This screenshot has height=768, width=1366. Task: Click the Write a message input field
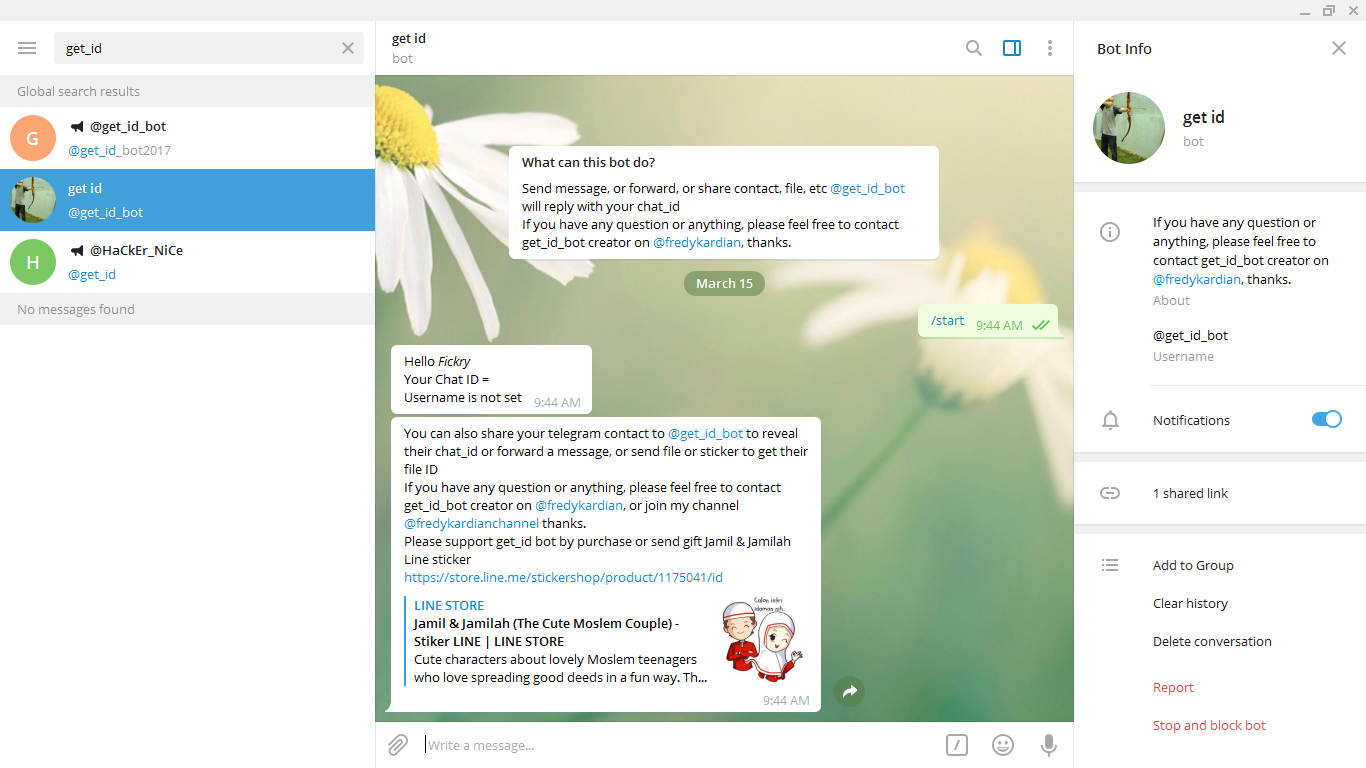point(600,745)
